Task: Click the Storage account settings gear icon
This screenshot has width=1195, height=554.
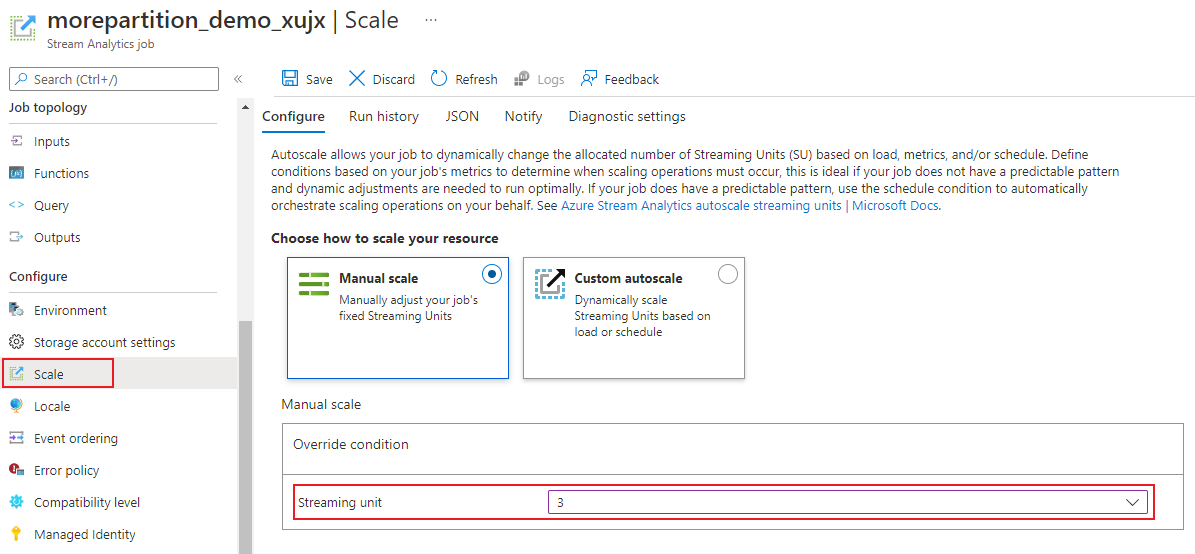Action: [16, 342]
